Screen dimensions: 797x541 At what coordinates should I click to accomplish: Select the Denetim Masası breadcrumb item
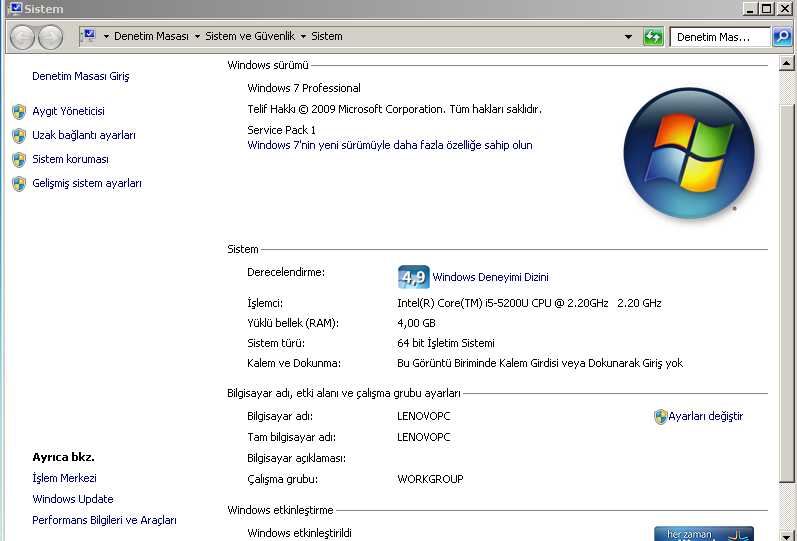pyautogui.click(x=151, y=36)
